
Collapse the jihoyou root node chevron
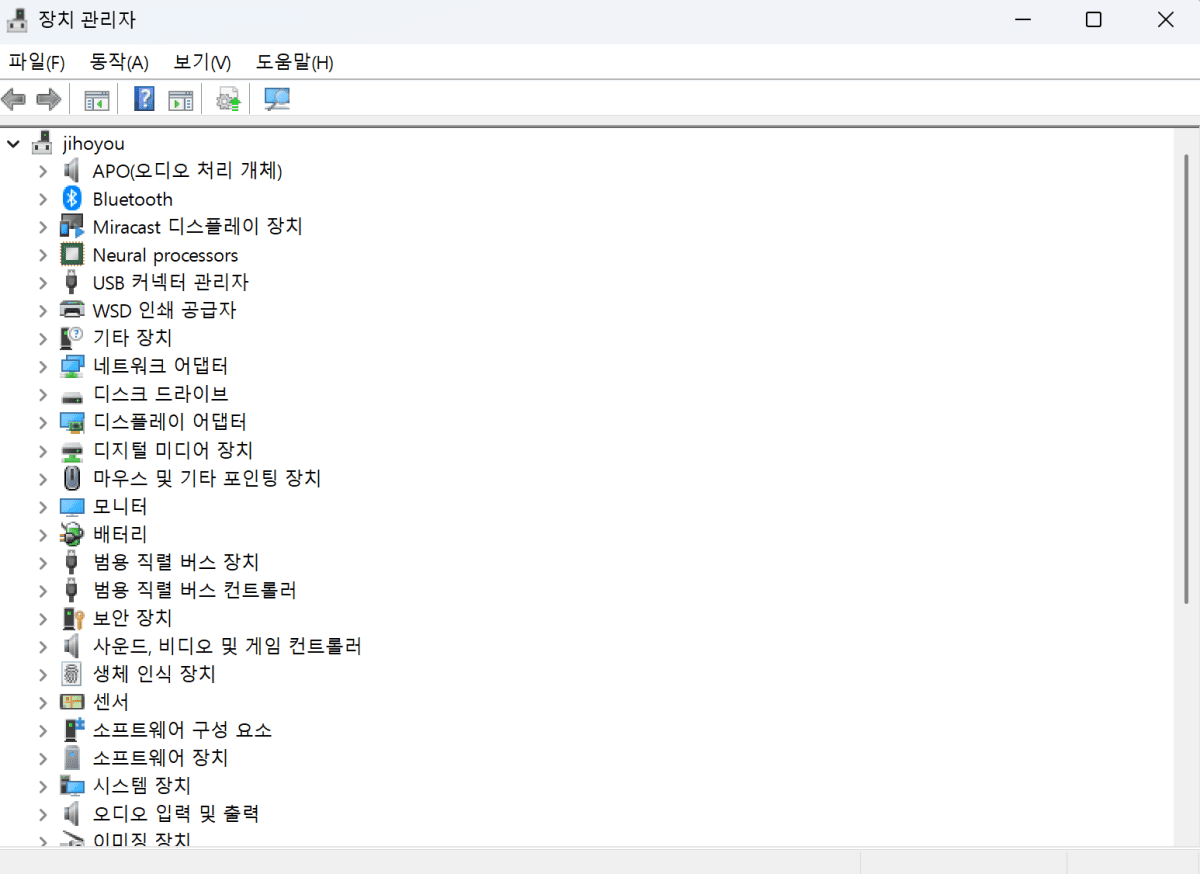pyautogui.click(x=13, y=143)
